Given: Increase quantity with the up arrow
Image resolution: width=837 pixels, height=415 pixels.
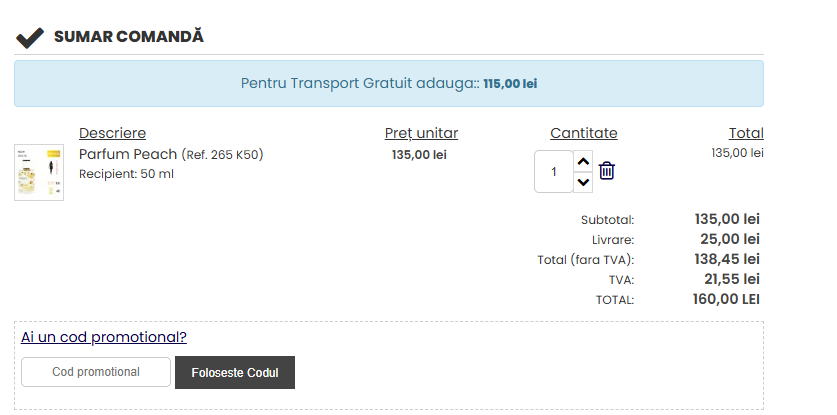Looking at the screenshot, I should [x=584, y=161].
